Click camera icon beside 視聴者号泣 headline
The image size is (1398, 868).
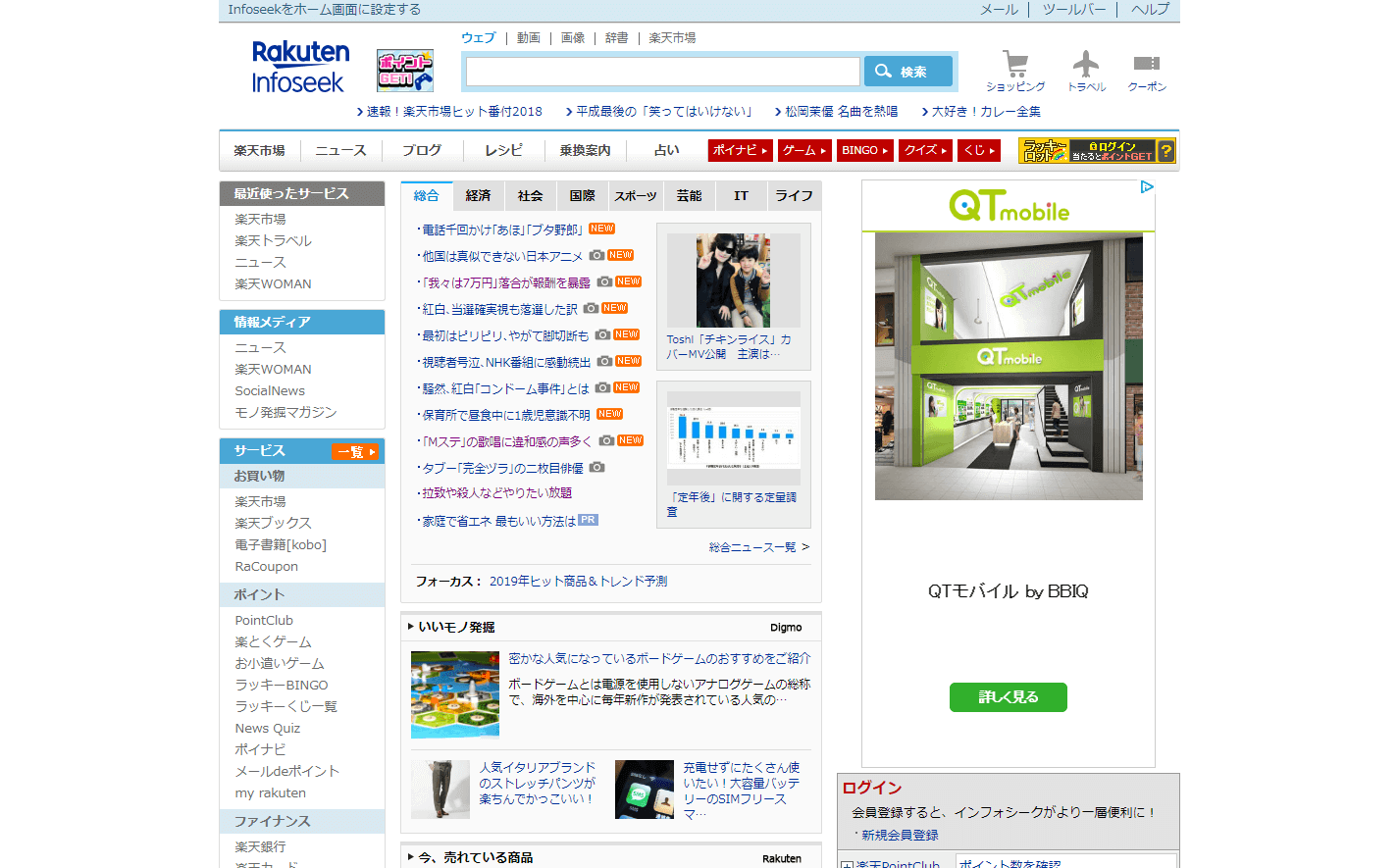[x=605, y=361]
